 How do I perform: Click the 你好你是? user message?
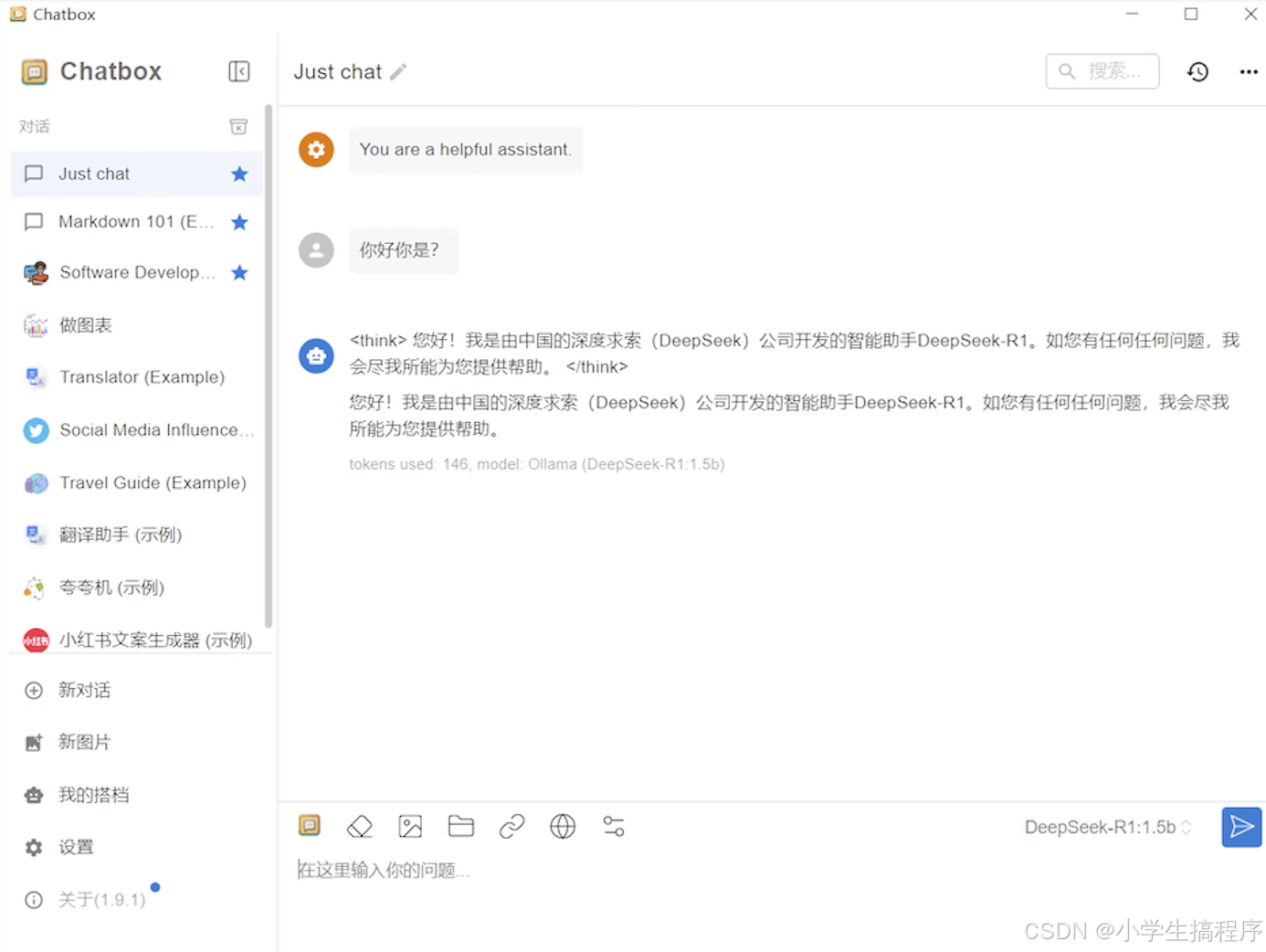pyautogui.click(x=403, y=250)
